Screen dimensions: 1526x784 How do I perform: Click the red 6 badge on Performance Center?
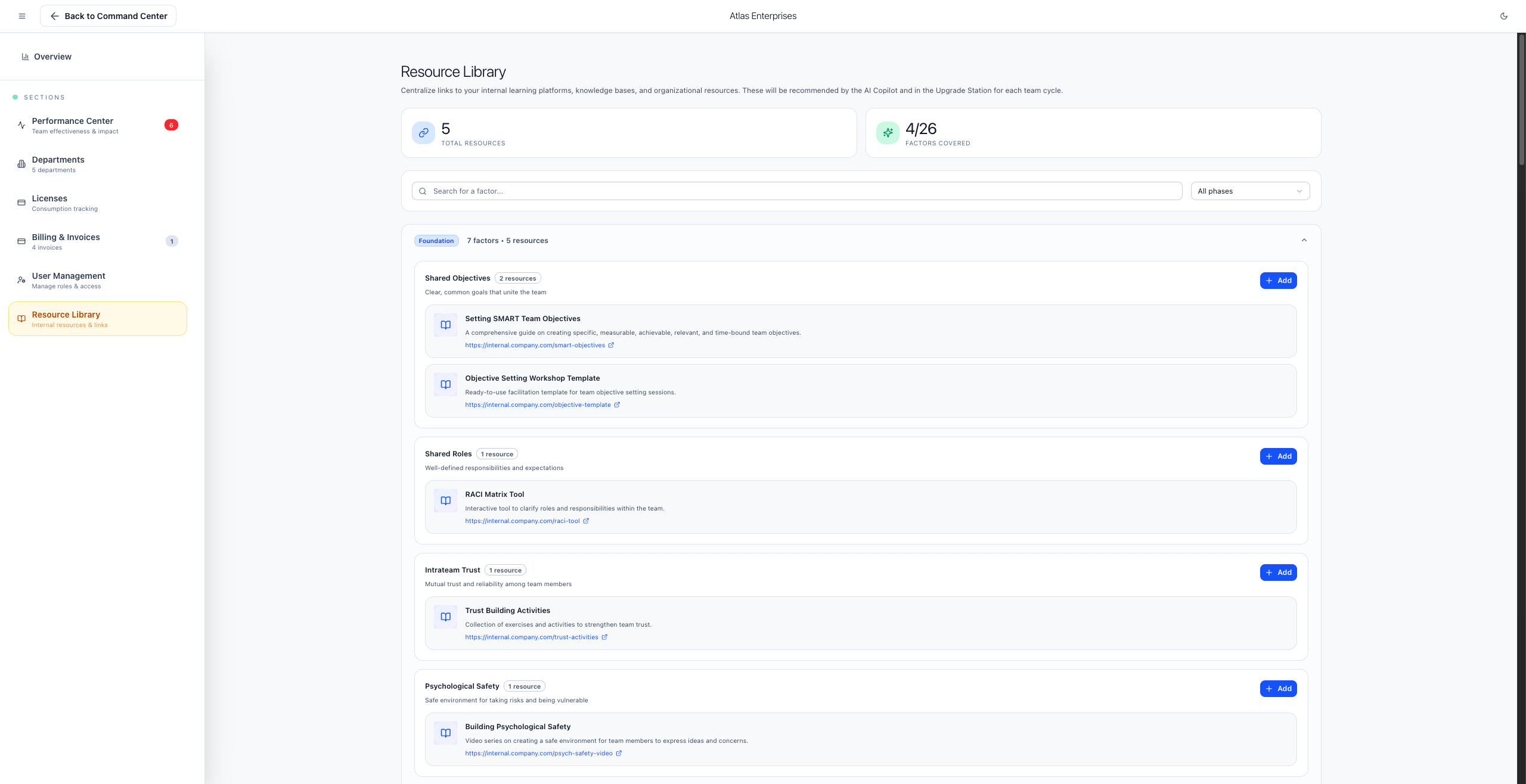(171, 125)
